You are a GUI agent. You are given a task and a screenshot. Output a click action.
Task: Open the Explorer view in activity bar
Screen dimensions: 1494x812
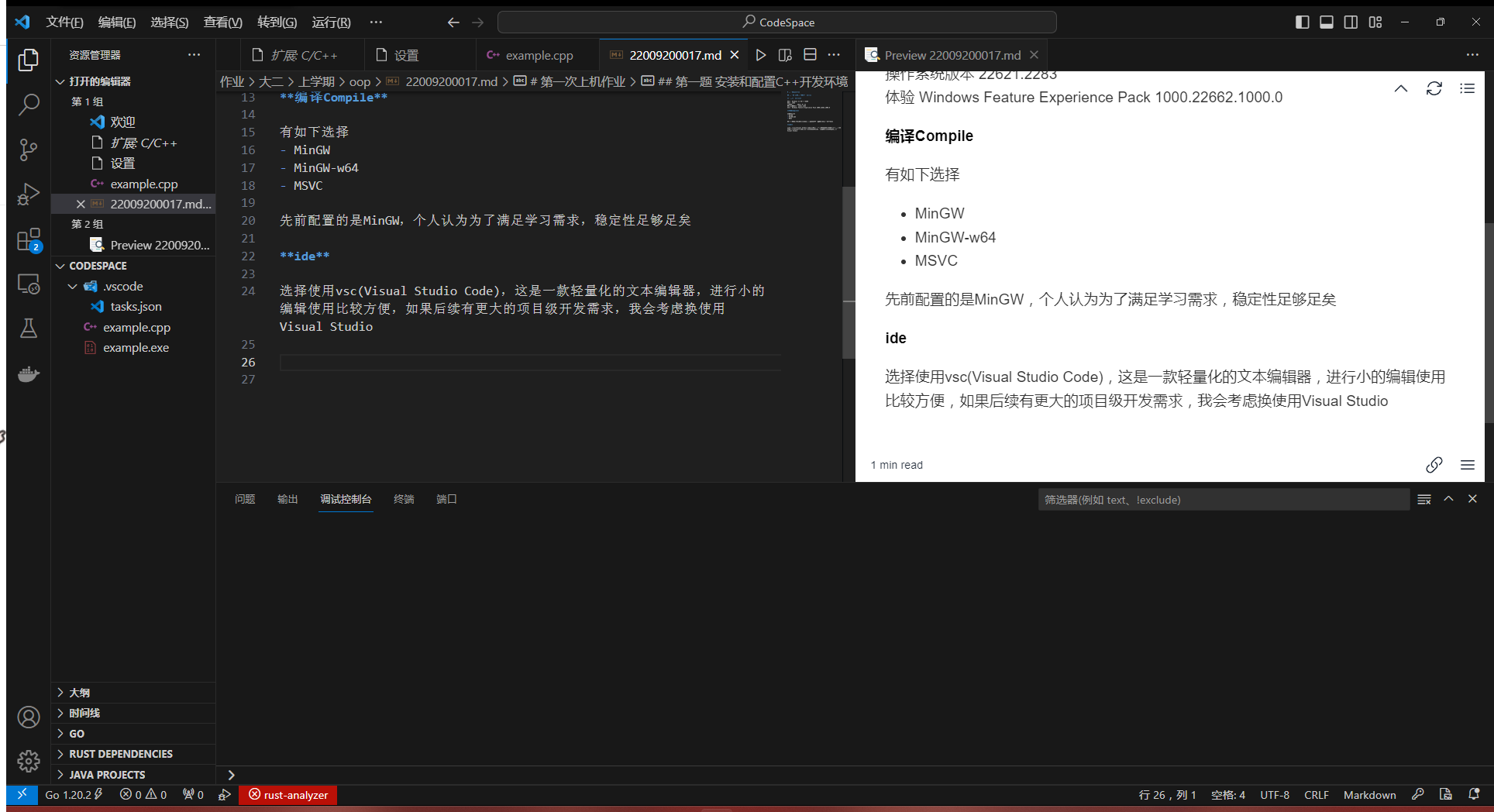[x=29, y=60]
